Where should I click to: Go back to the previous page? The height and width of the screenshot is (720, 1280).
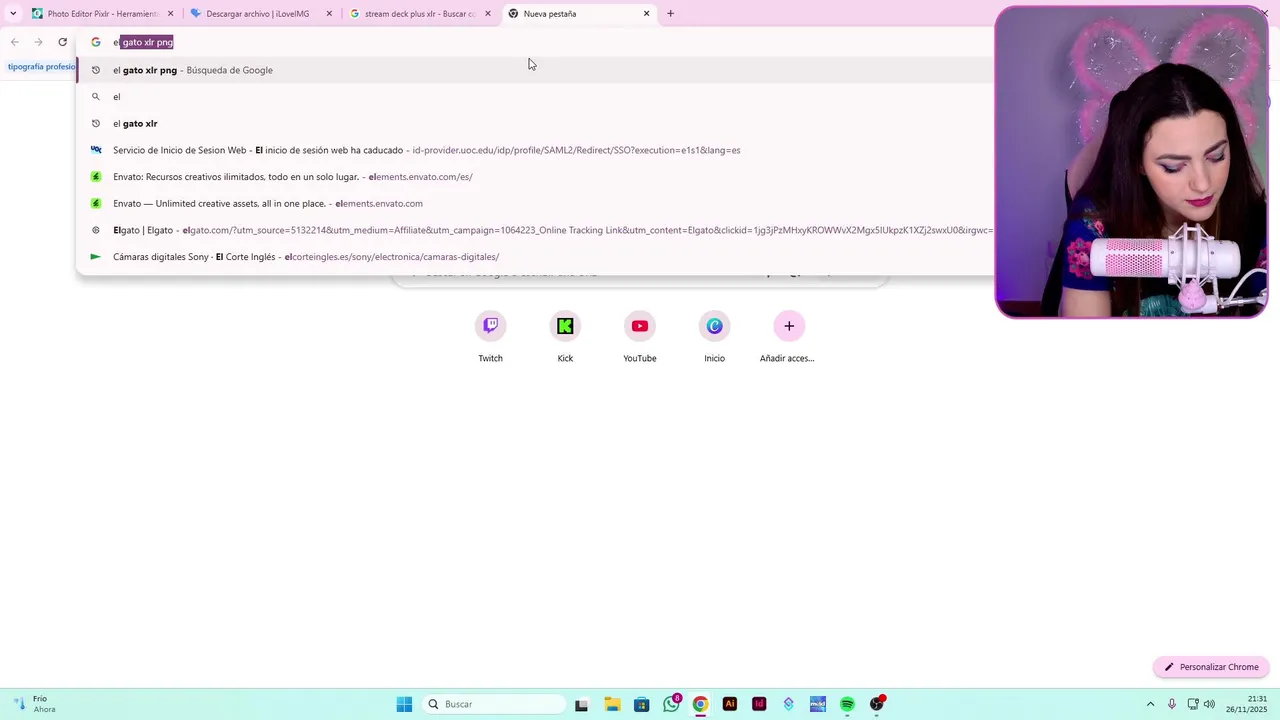point(15,42)
